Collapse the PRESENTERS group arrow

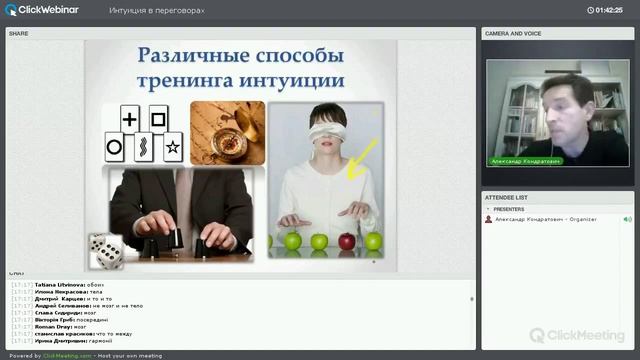pos(488,209)
